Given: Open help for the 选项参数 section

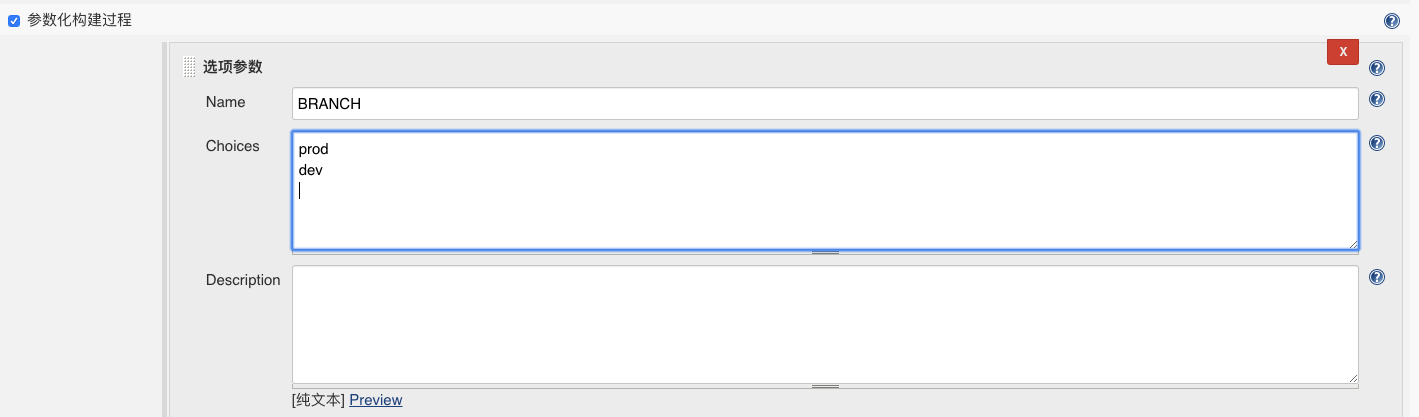Looking at the screenshot, I should point(1377,68).
